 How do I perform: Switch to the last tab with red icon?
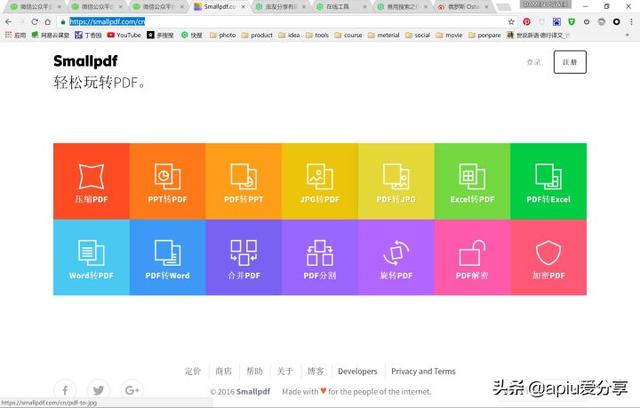(x=463, y=7)
